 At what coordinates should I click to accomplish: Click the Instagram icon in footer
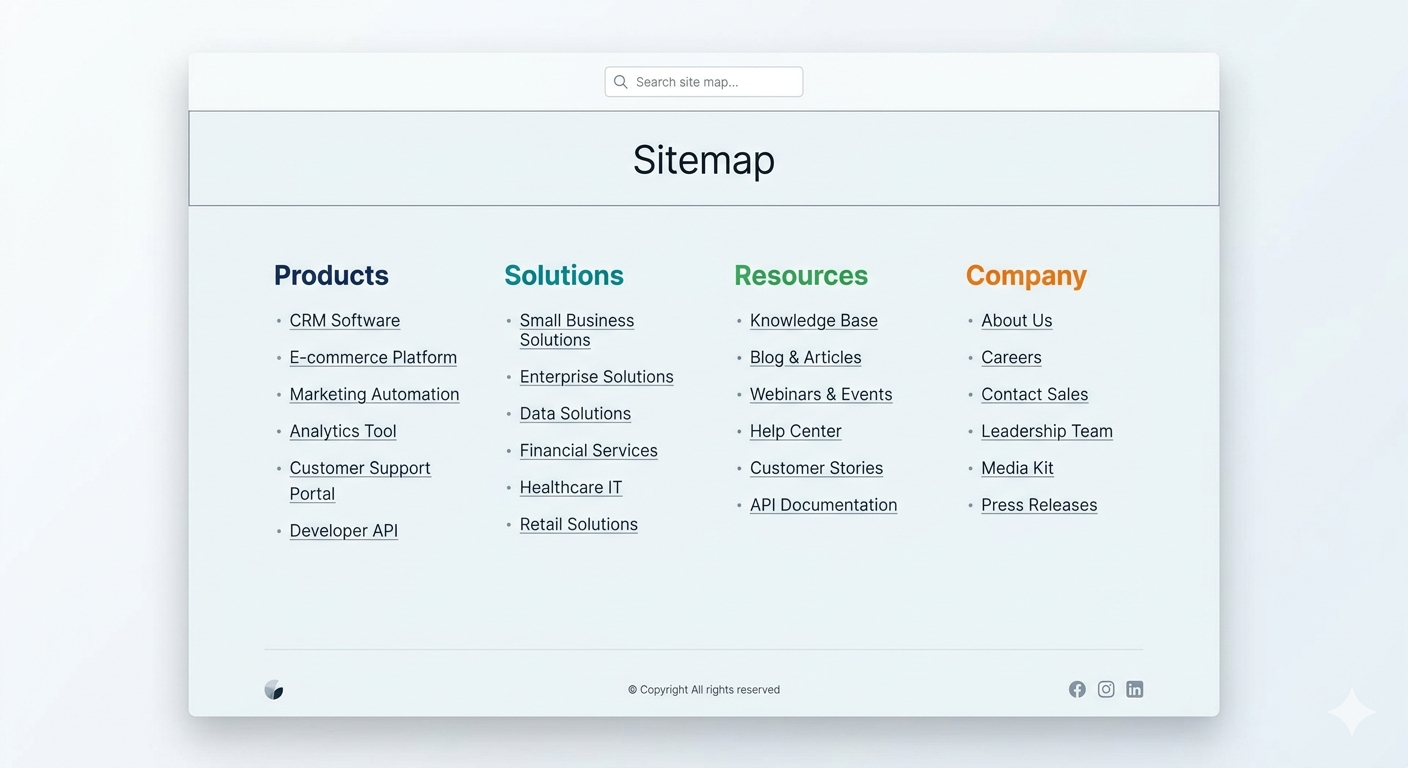[x=1106, y=689]
